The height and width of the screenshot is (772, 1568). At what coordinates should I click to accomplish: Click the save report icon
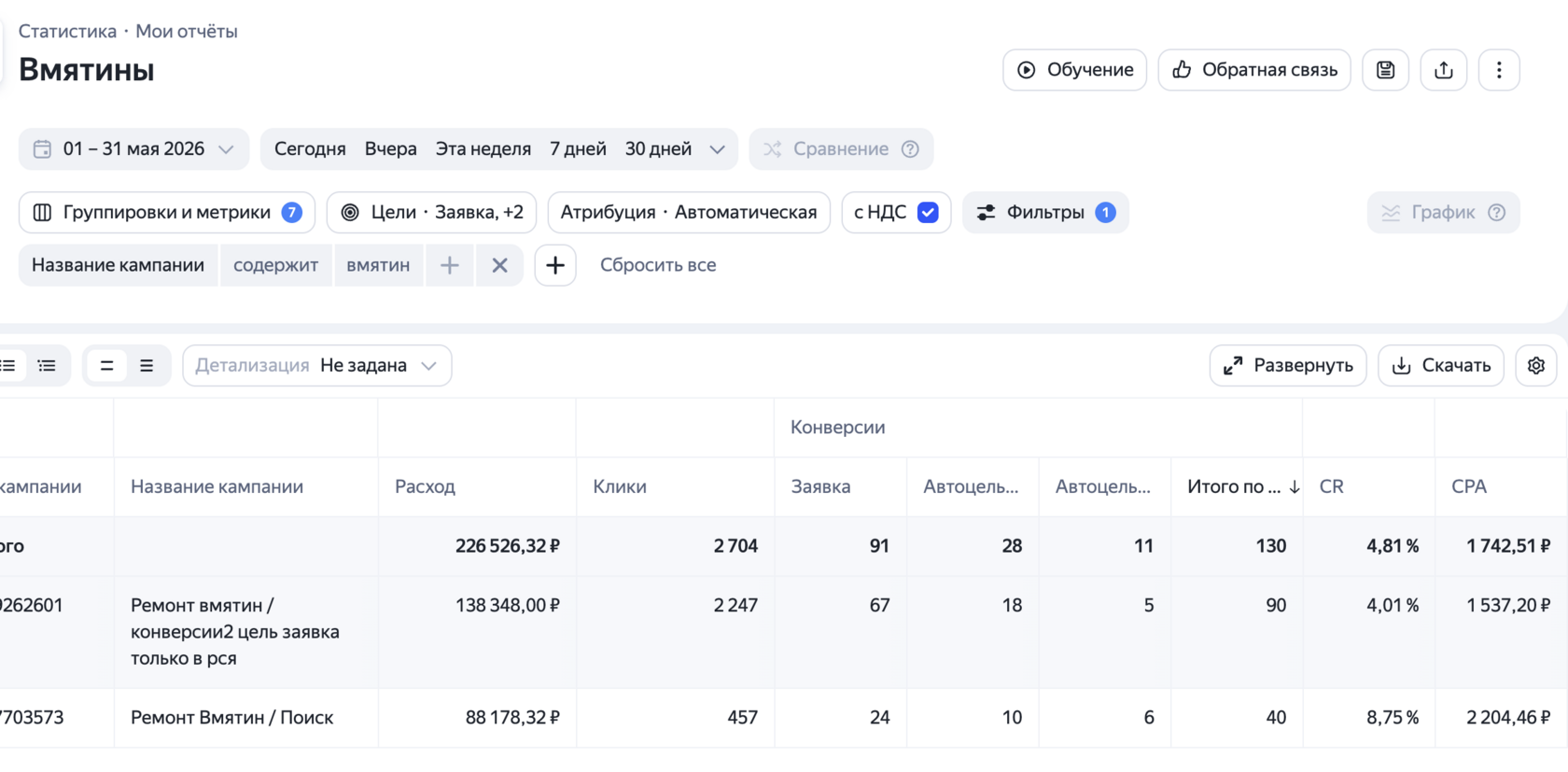coord(1385,70)
